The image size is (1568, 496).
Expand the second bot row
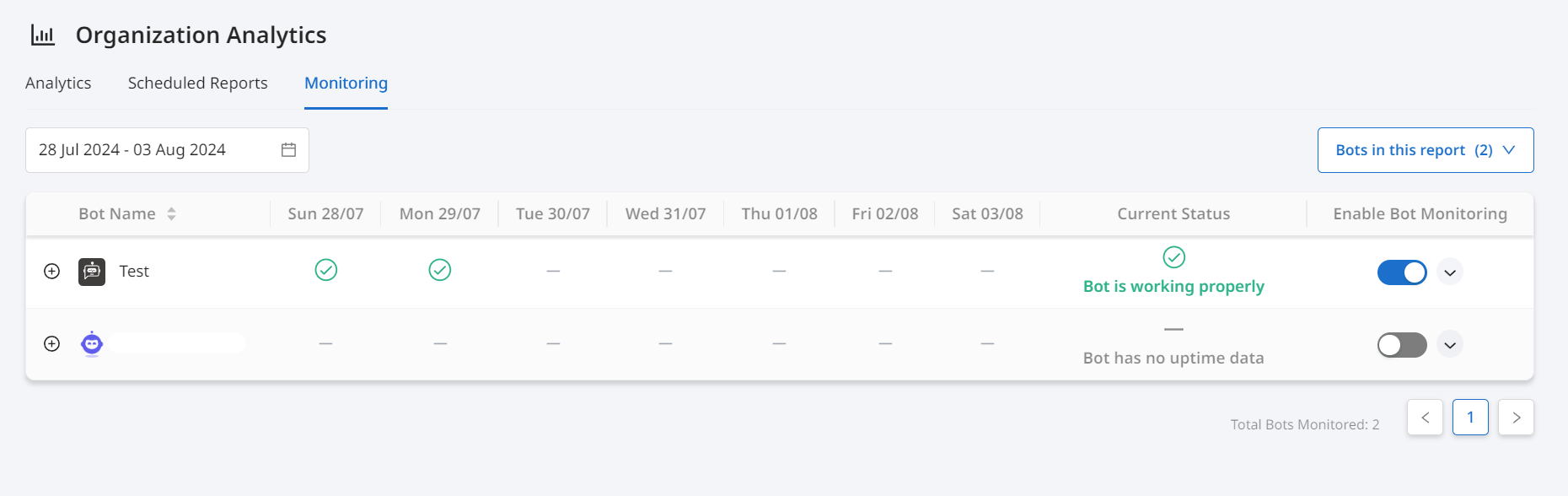[x=52, y=343]
